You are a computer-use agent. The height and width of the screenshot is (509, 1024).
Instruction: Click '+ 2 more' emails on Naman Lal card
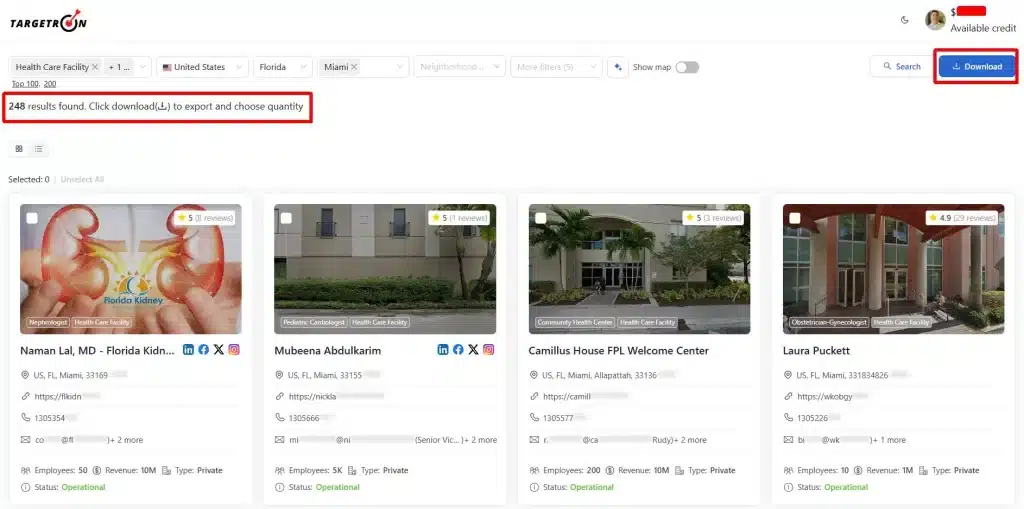[127, 440]
